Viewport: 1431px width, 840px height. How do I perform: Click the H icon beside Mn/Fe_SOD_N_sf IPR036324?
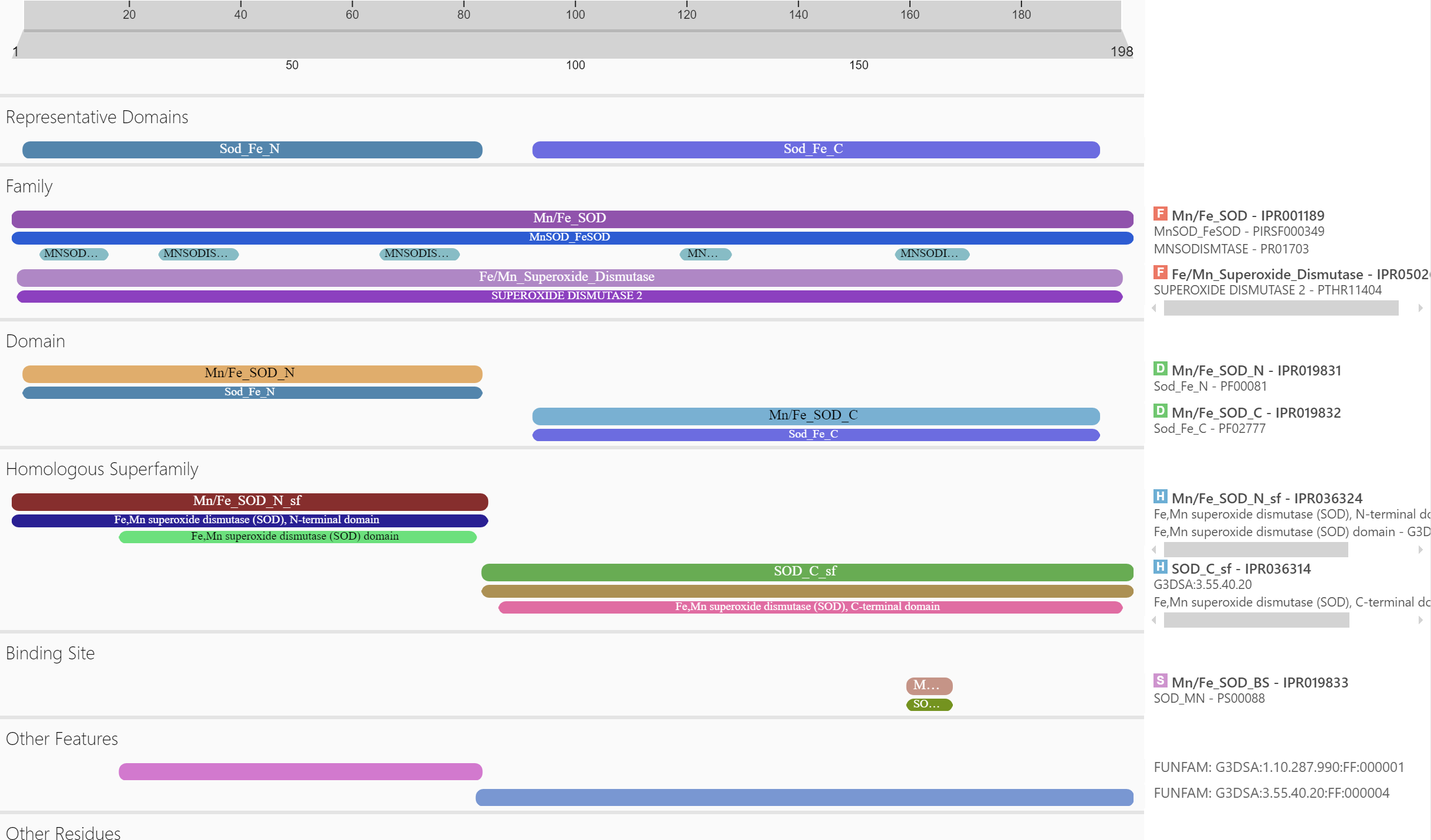(x=1160, y=496)
